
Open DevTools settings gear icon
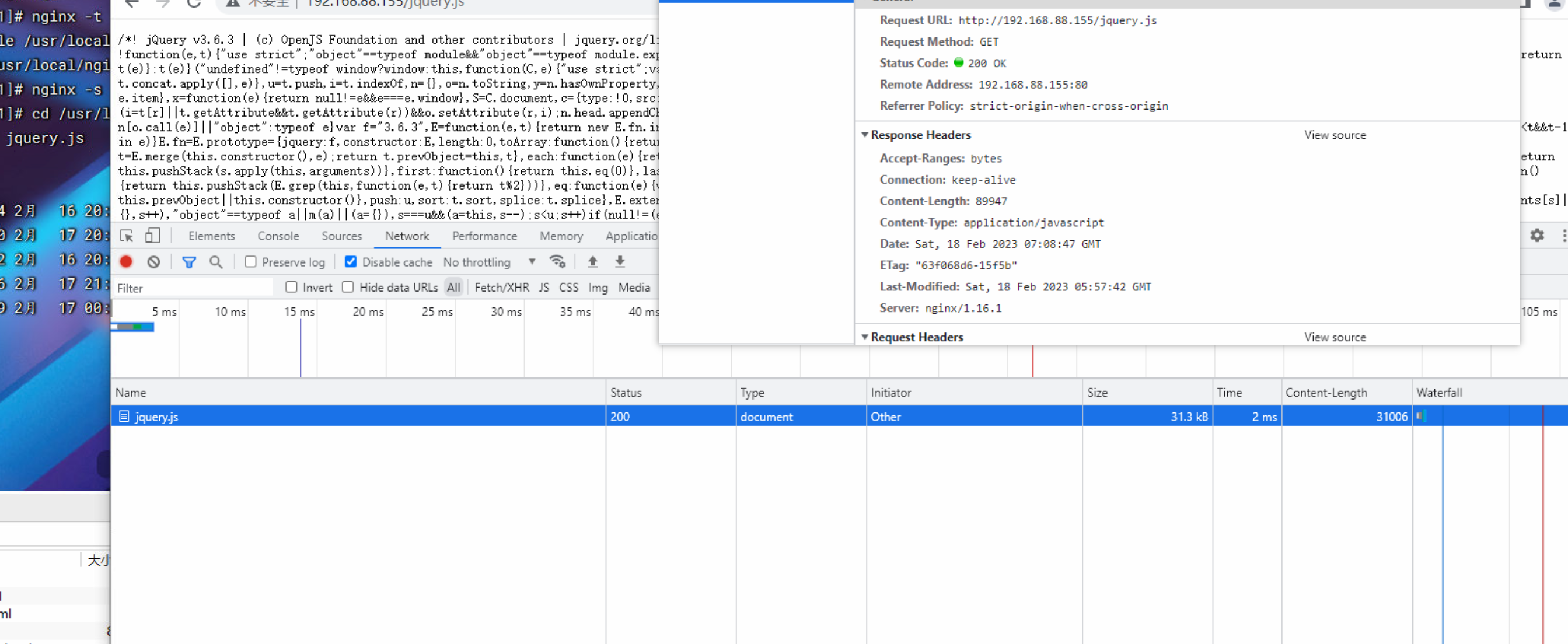coord(1536,236)
